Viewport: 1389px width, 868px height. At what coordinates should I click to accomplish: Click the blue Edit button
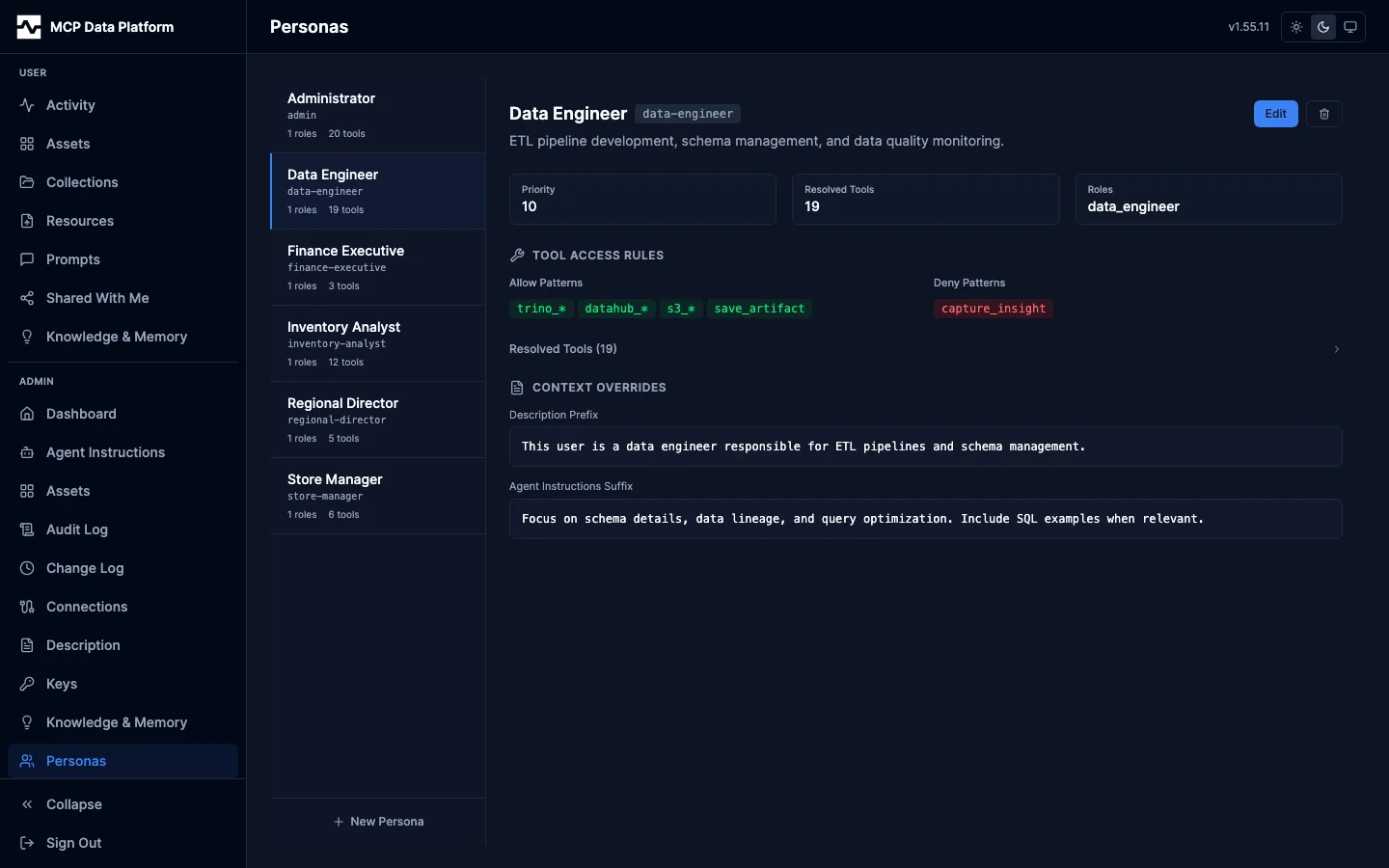point(1275,114)
